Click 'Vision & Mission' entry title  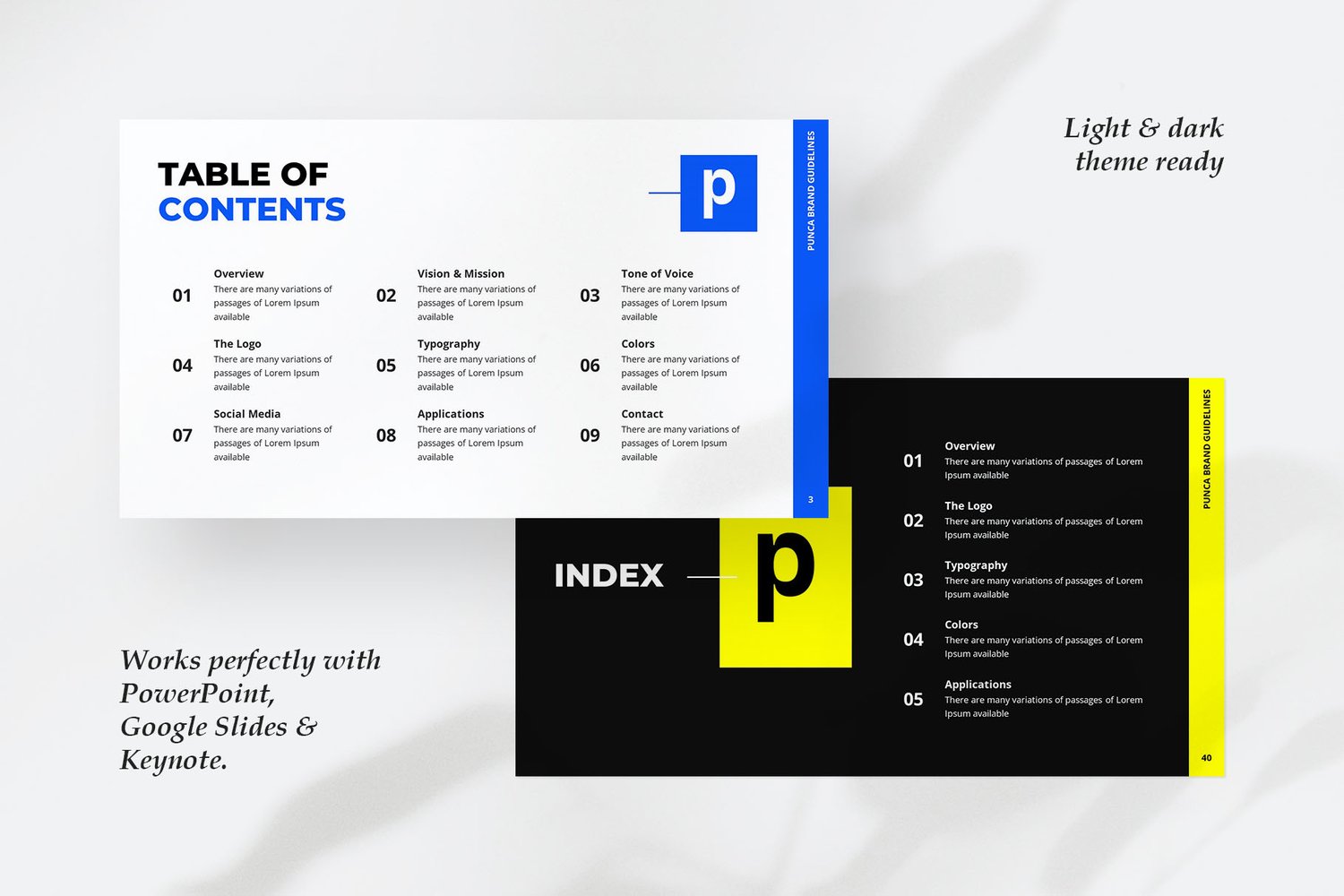click(x=461, y=274)
